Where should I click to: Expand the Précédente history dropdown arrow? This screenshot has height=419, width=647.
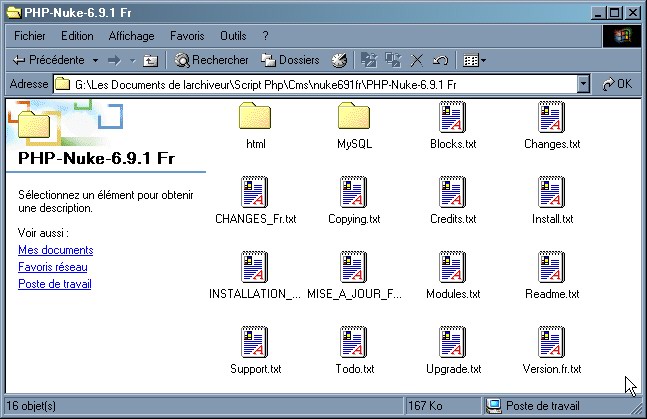(95, 61)
